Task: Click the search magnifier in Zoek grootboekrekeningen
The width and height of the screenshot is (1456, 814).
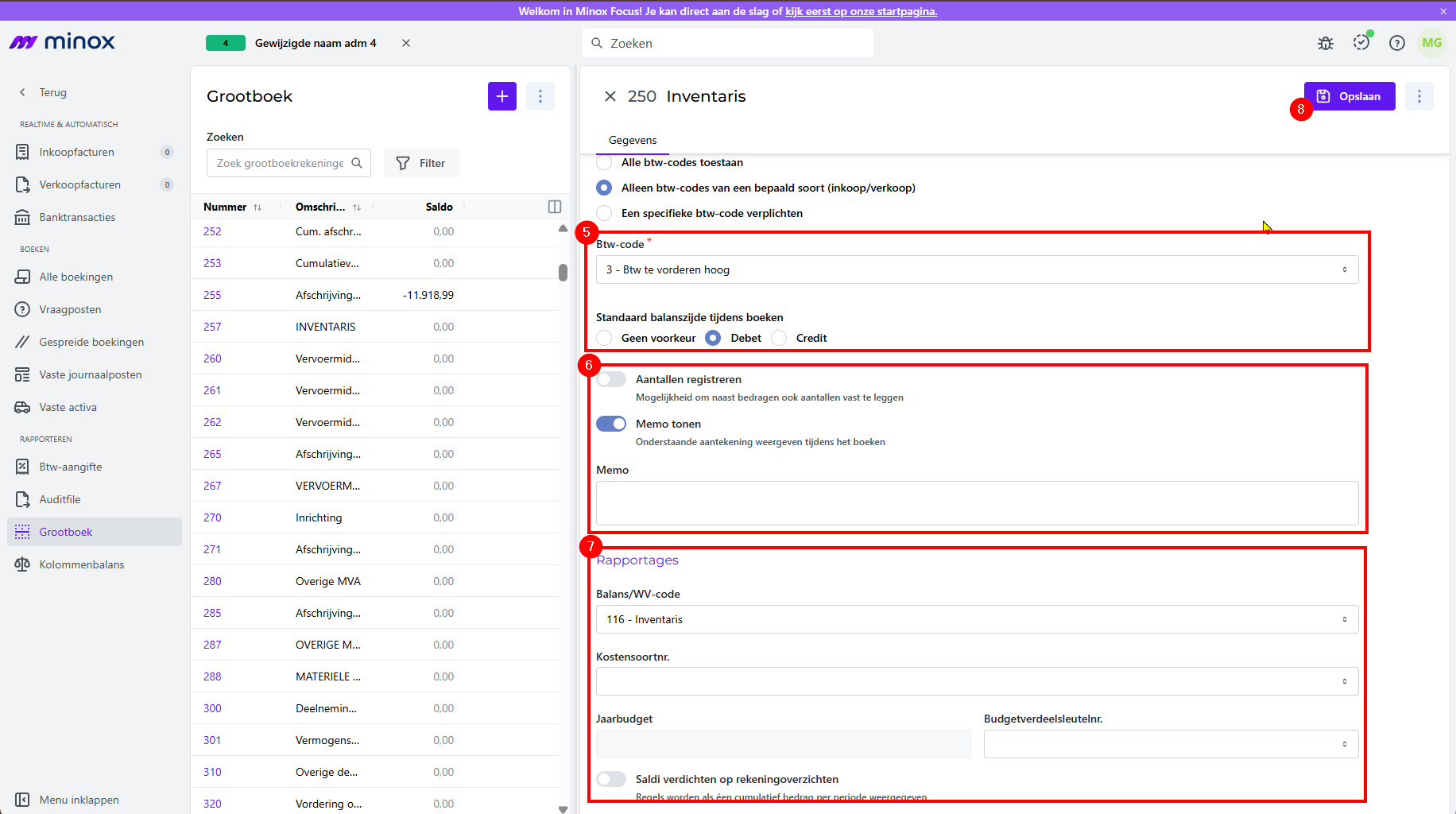Action: [357, 163]
